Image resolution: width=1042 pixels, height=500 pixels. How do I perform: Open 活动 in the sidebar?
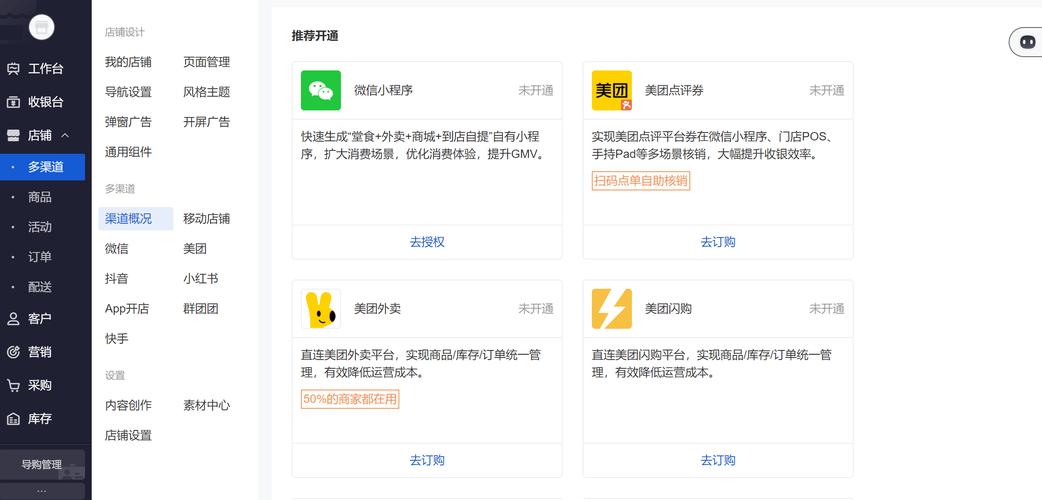(40, 227)
